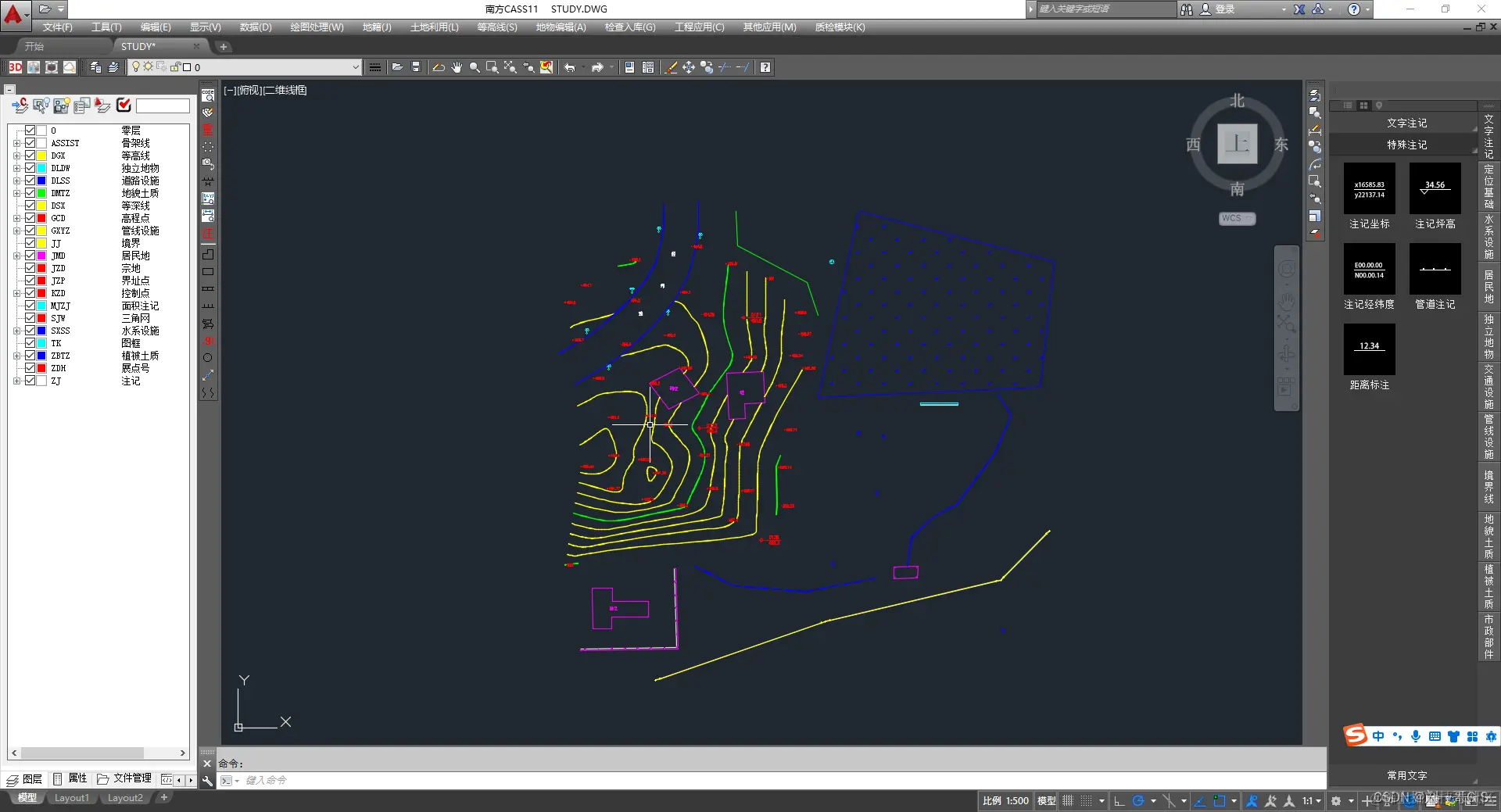The image size is (1501, 812).
Task: Open the WCS coordinate system dropdown
Action: pos(1238,219)
